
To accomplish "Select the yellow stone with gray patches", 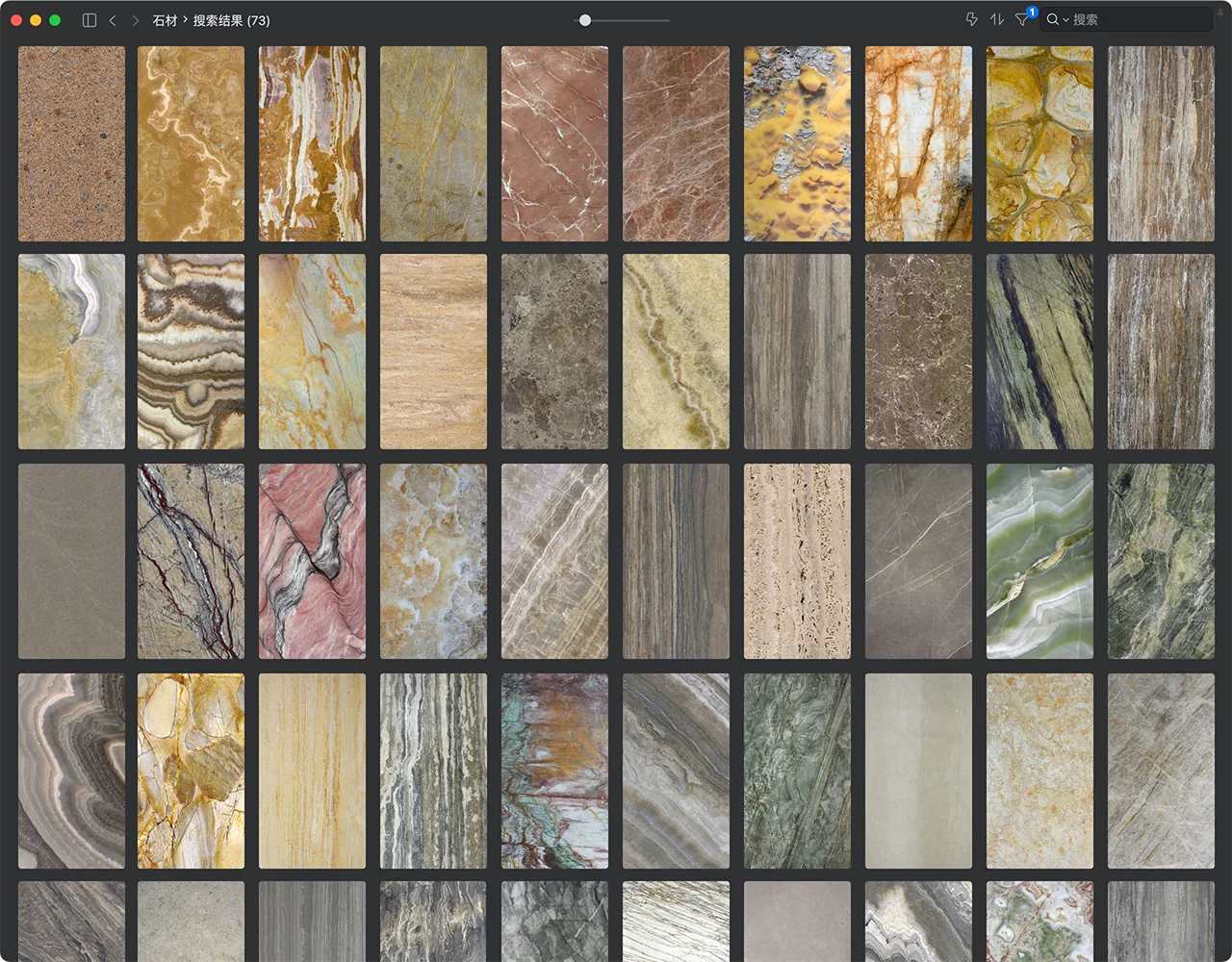I will 797,143.
